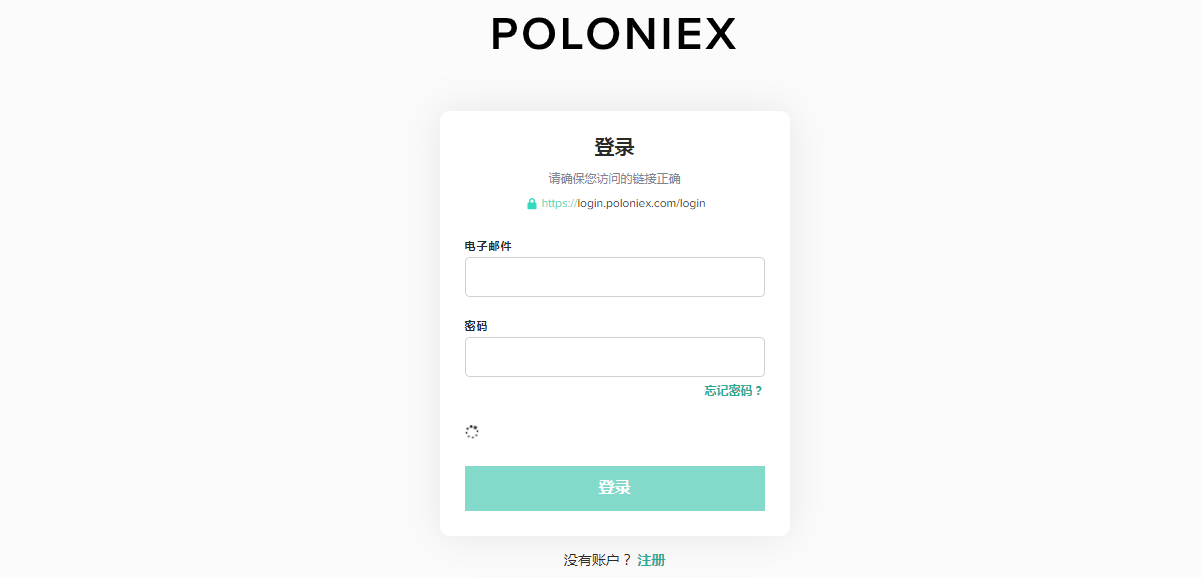This screenshot has height=578, width=1202.
Task: Submit with the green 登录 button
Action: (615, 488)
